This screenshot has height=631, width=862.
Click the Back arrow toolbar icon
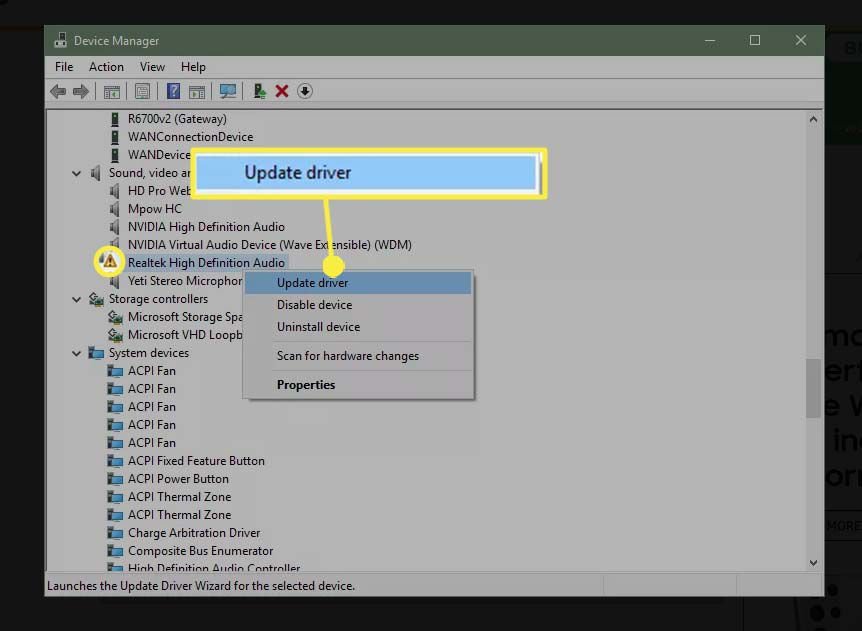click(x=58, y=91)
